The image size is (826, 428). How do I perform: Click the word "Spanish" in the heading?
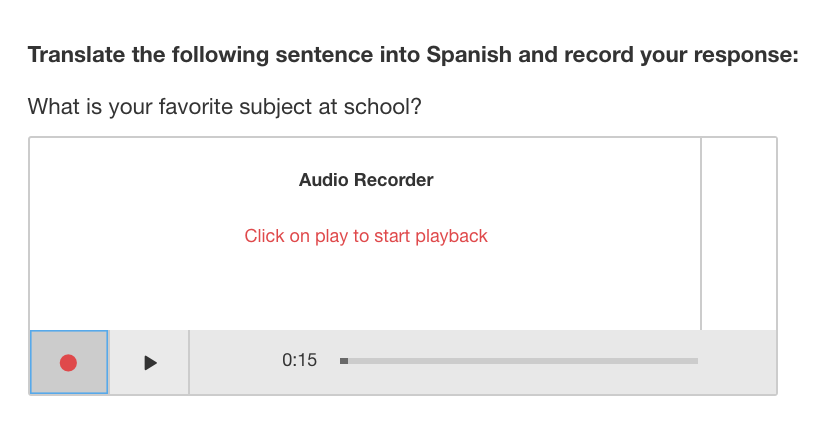tap(466, 54)
